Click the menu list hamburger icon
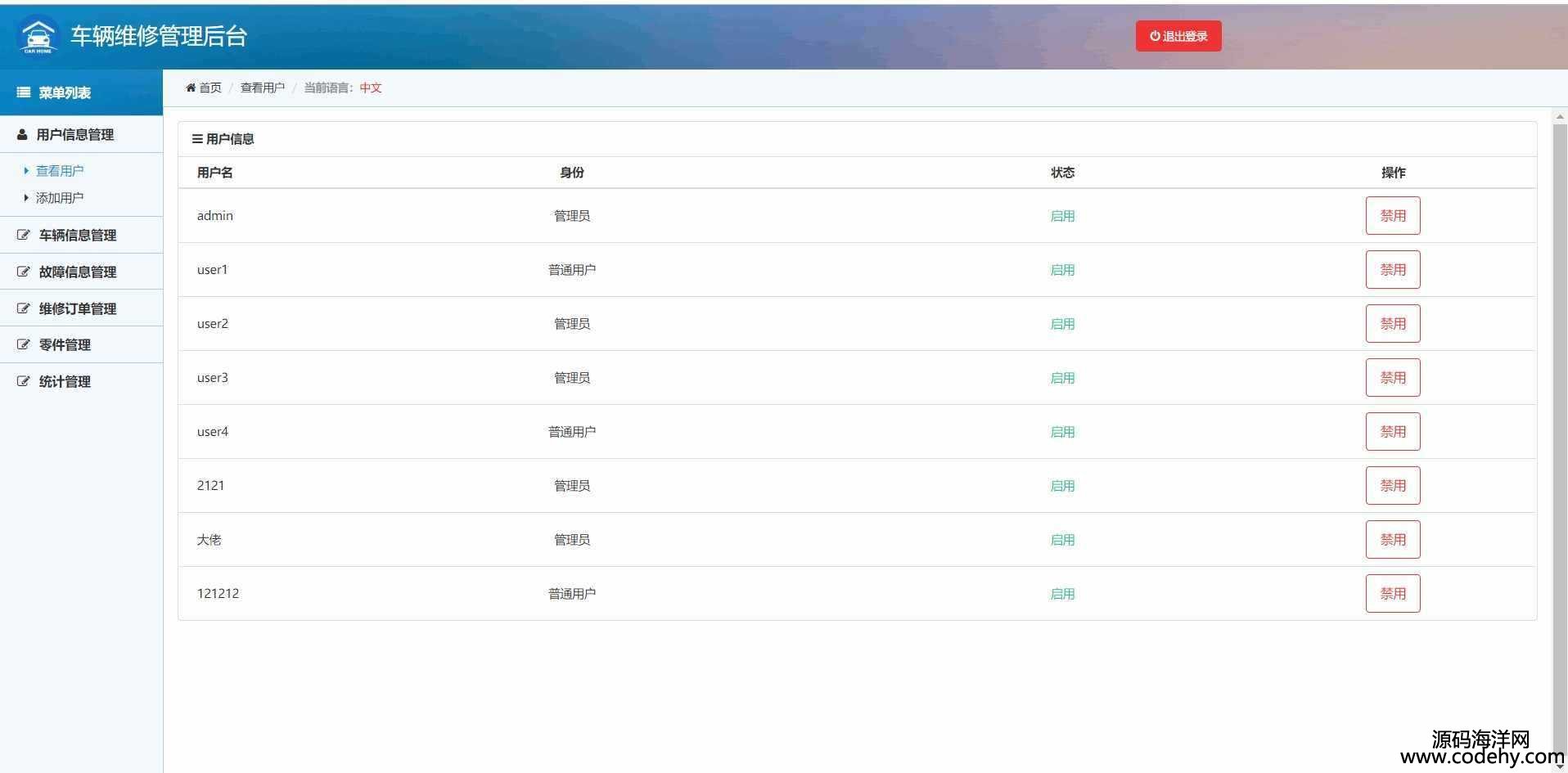The image size is (1568, 773). pyautogui.click(x=24, y=92)
